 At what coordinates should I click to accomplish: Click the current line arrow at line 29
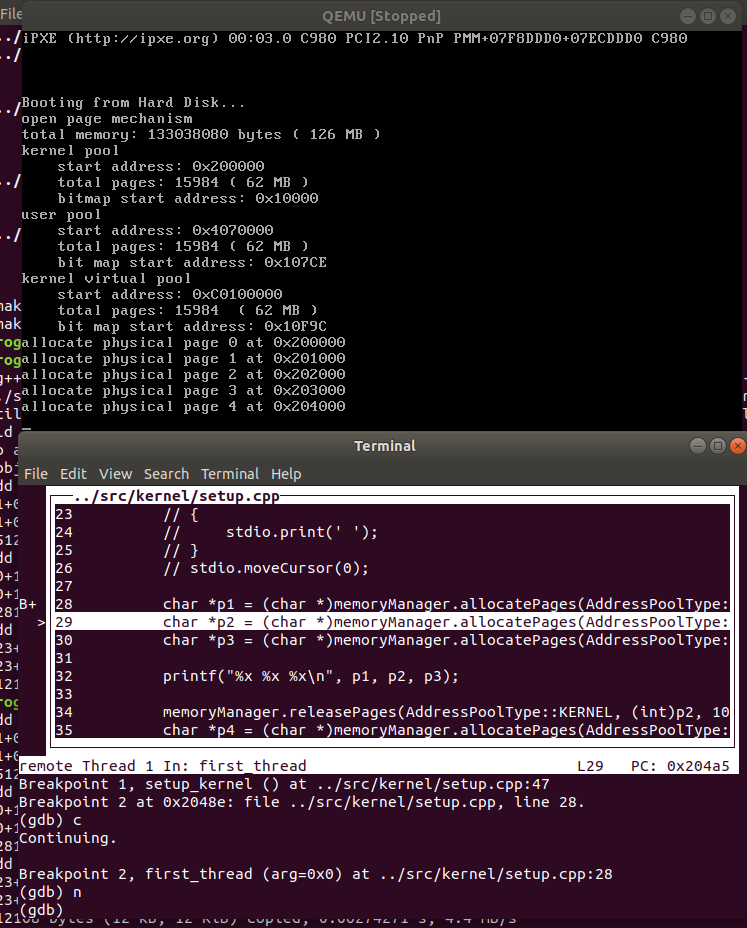click(41, 622)
